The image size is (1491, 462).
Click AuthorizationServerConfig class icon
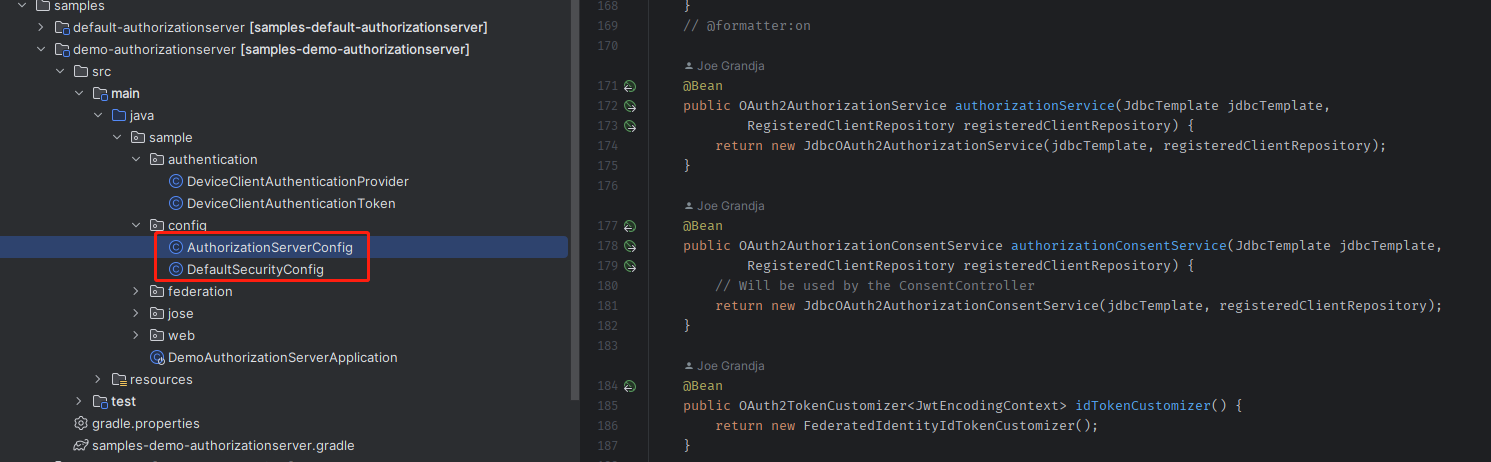point(176,247)
